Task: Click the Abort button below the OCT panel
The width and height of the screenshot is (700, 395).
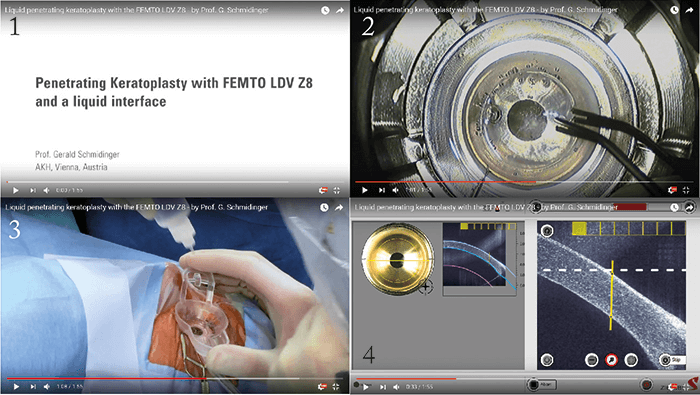Action: 541,384
